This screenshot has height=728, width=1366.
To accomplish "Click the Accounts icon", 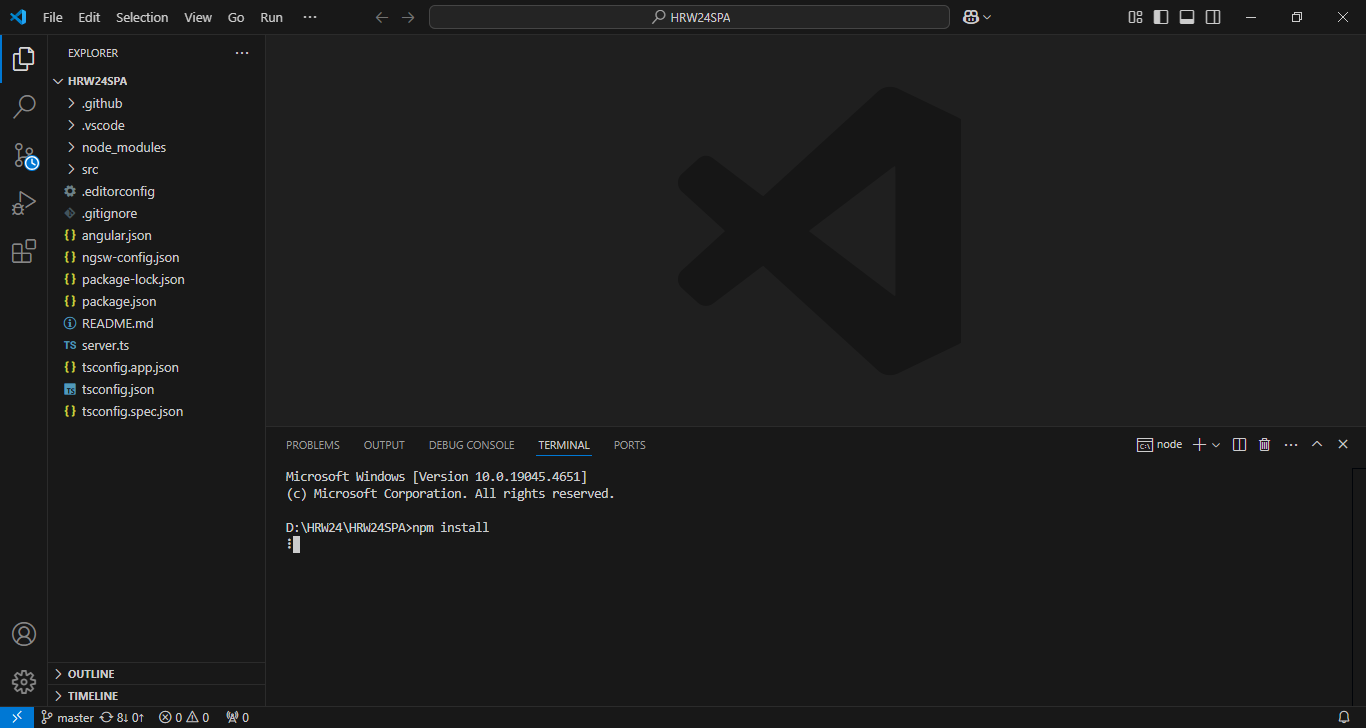I will point(24,634).
